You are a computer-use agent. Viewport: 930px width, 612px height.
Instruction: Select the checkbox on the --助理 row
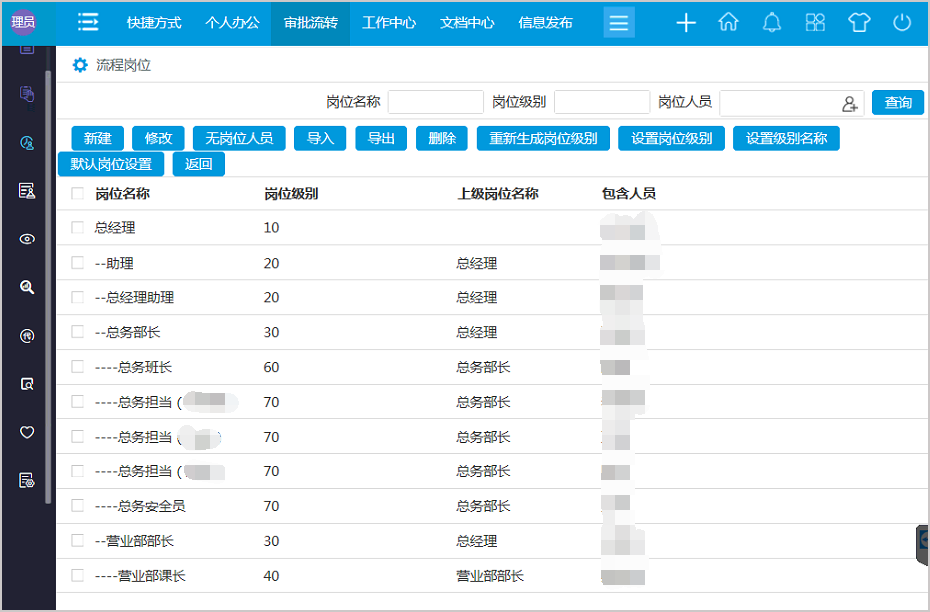point(77,262)
